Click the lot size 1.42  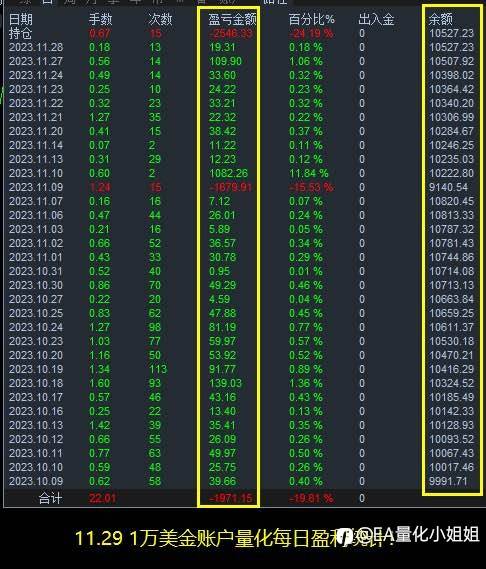pos(99,425)
